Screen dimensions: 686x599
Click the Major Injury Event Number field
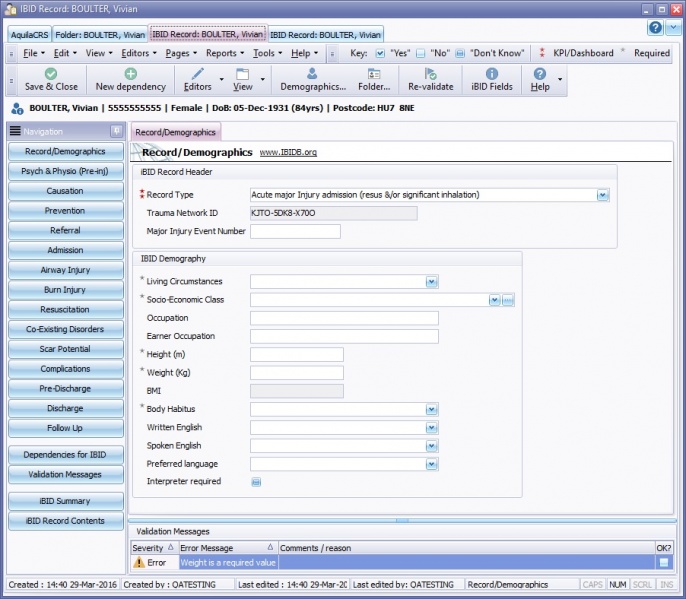[295, 231]
